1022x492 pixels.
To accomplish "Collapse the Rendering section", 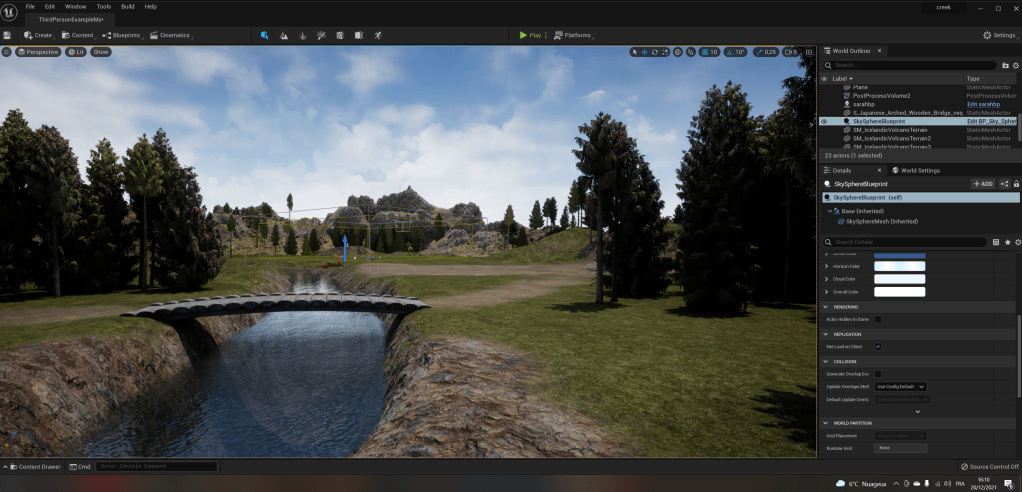I will pyautogui.click(x=826, y=307).
